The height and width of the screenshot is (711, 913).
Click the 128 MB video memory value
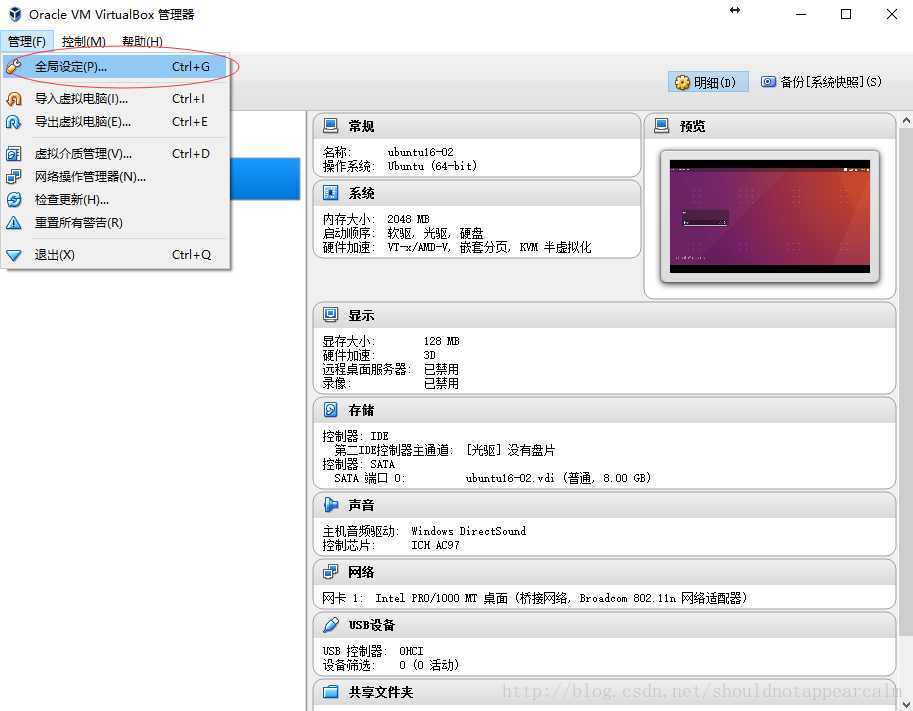click(441, 341)
